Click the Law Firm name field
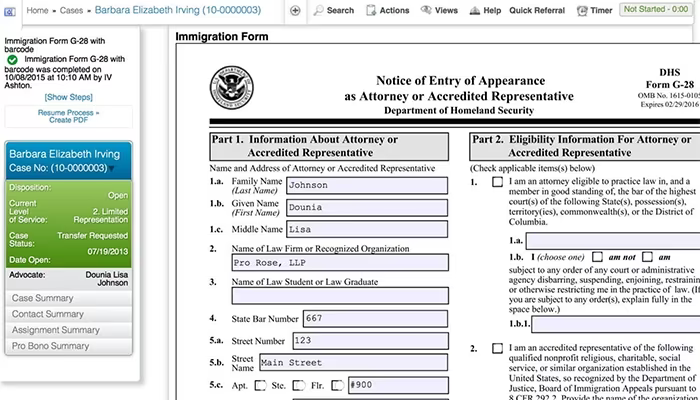Image resolution: width=700 pixels, height=400 pixels. (x=340, y=262)
